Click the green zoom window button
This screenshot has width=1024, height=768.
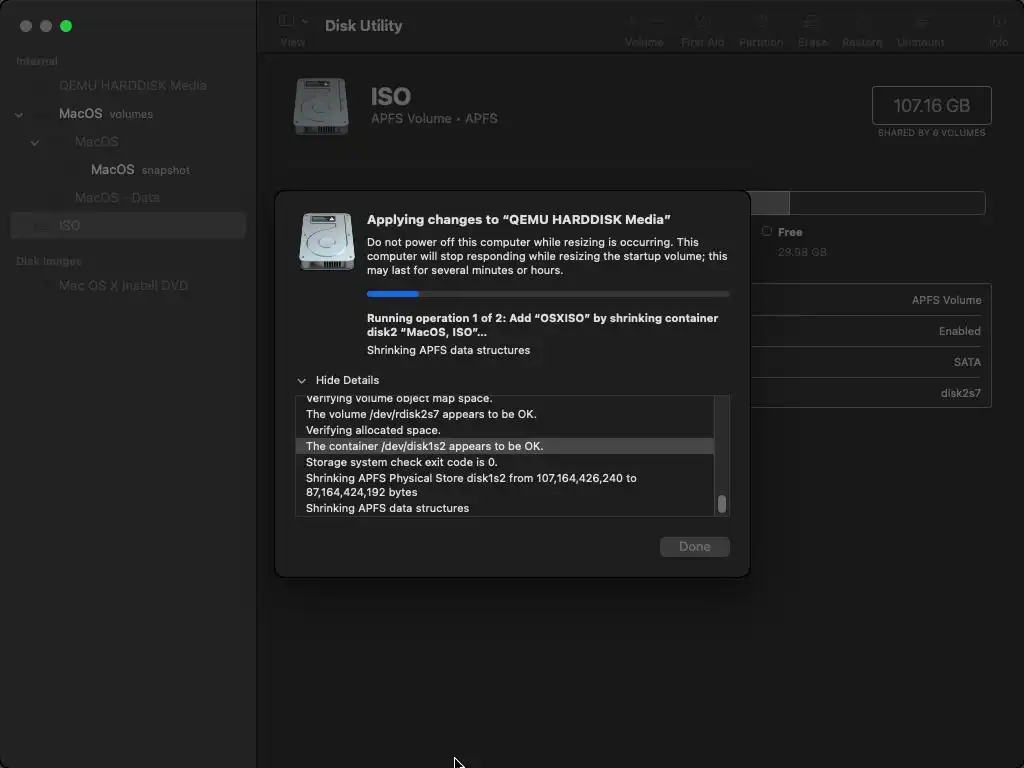click(x=66, y=26)
